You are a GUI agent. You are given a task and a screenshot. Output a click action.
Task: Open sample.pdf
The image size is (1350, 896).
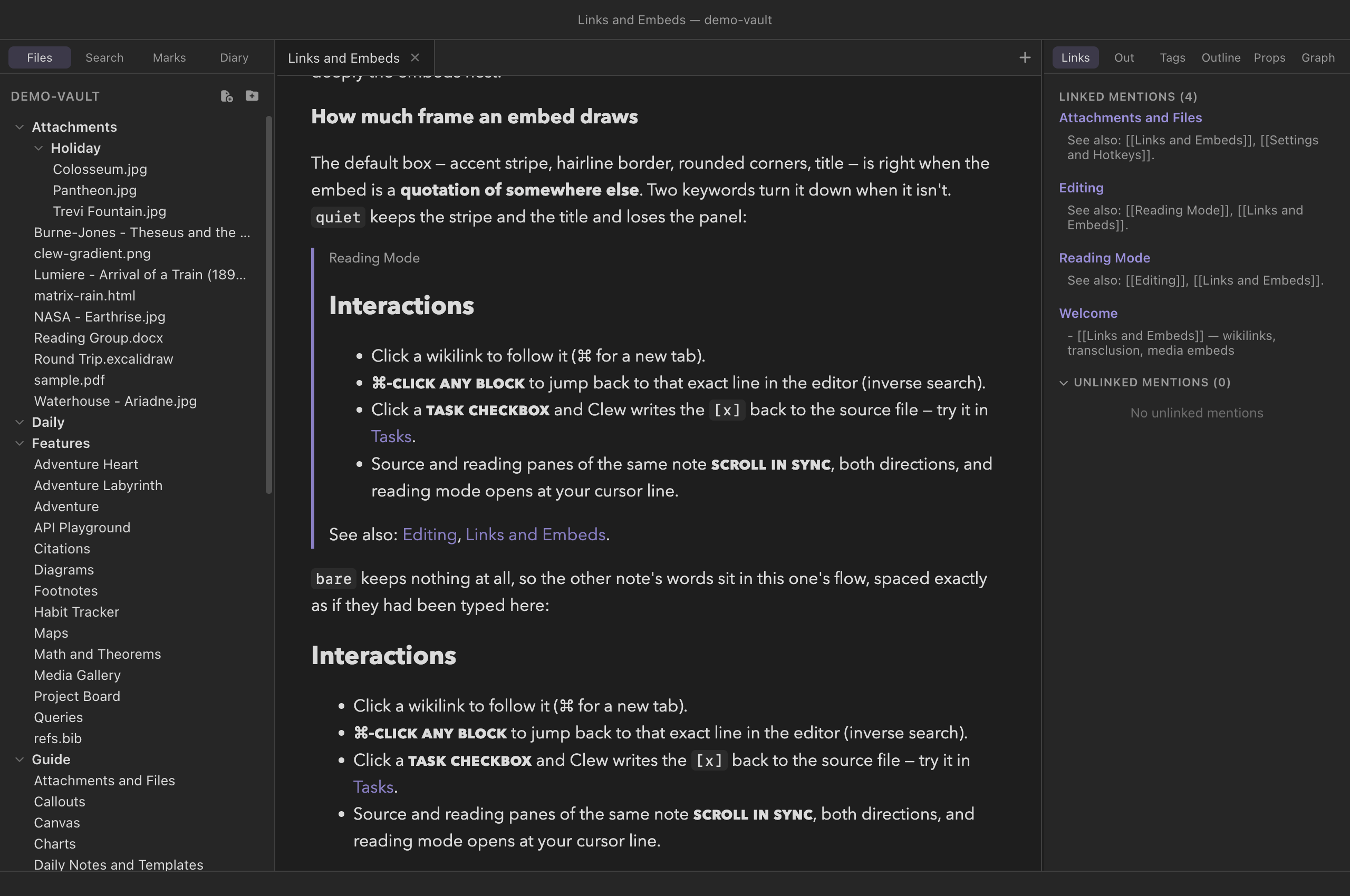[x=69, y=381]
